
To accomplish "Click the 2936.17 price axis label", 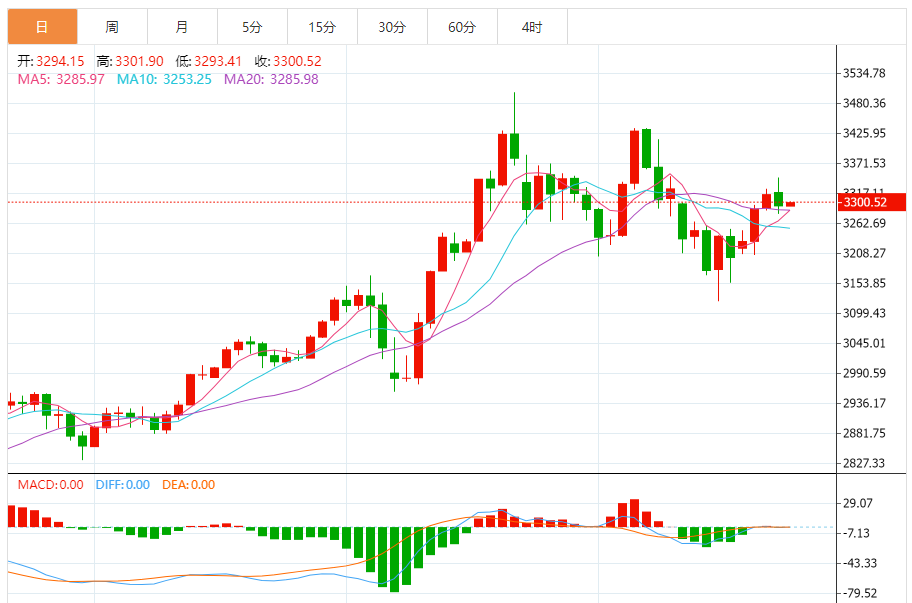I will pyautogui.click(x=864, y=403).
